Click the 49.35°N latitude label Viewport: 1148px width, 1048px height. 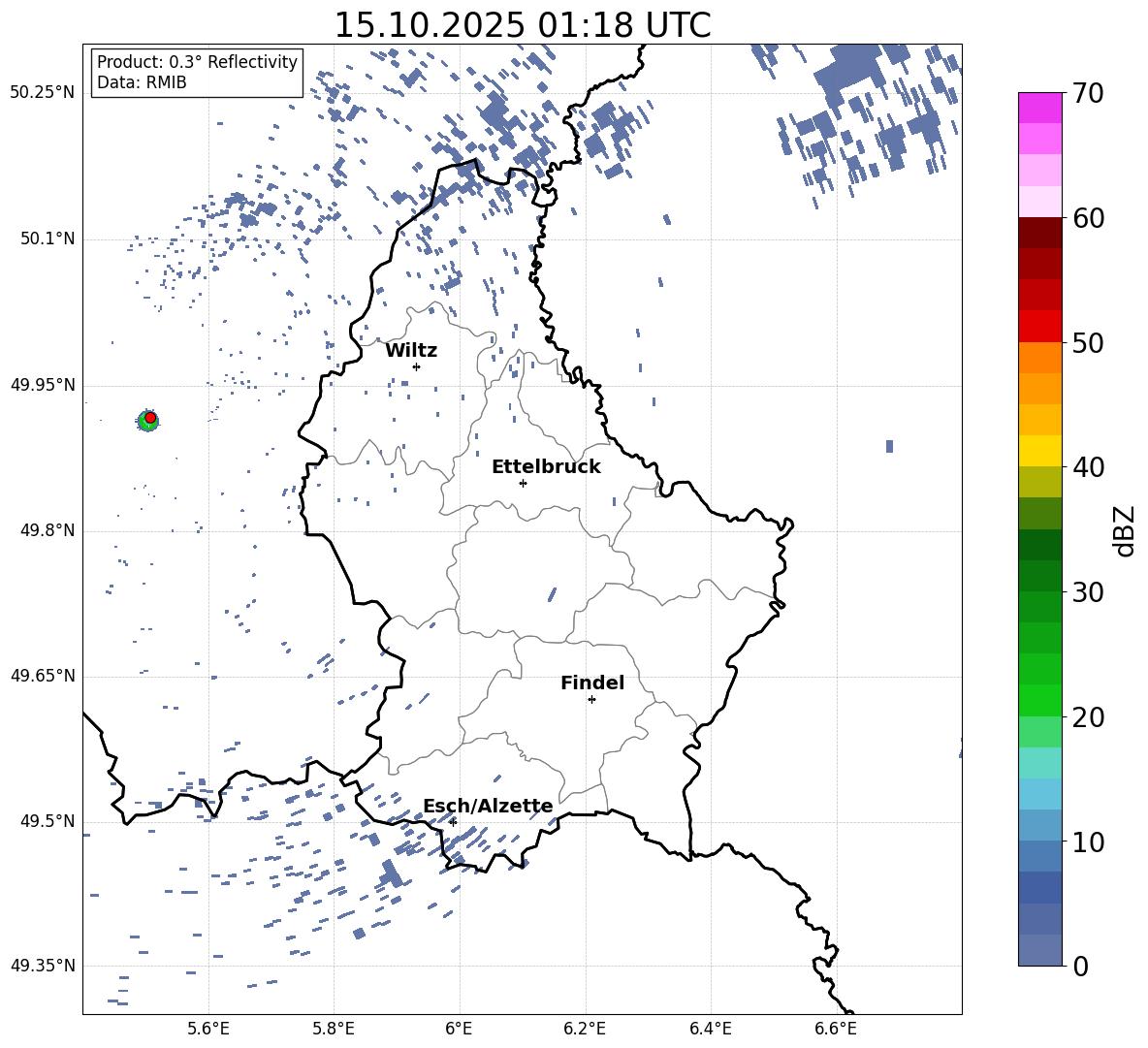[x=43, y=966]
